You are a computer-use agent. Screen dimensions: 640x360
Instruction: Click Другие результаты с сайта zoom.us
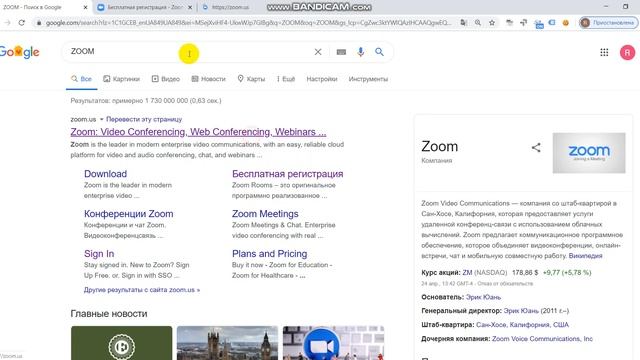point(142,290)
